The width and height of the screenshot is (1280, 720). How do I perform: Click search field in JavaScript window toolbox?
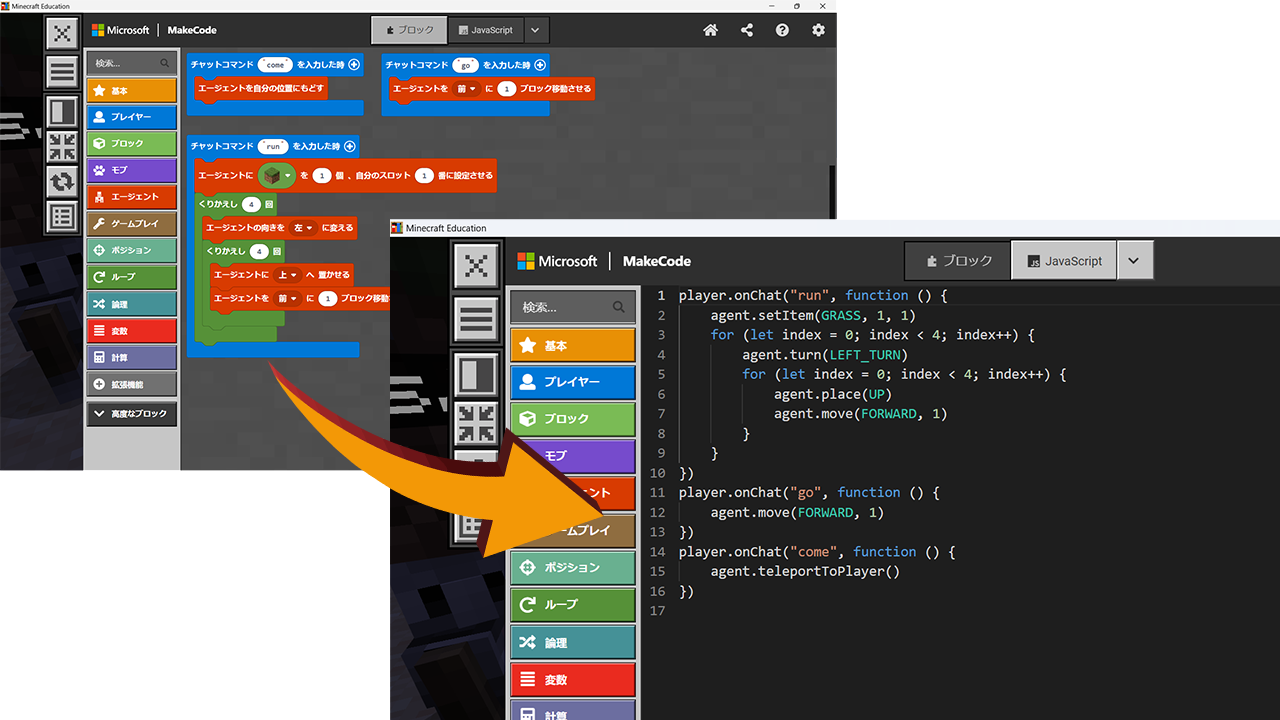(572, 307)
